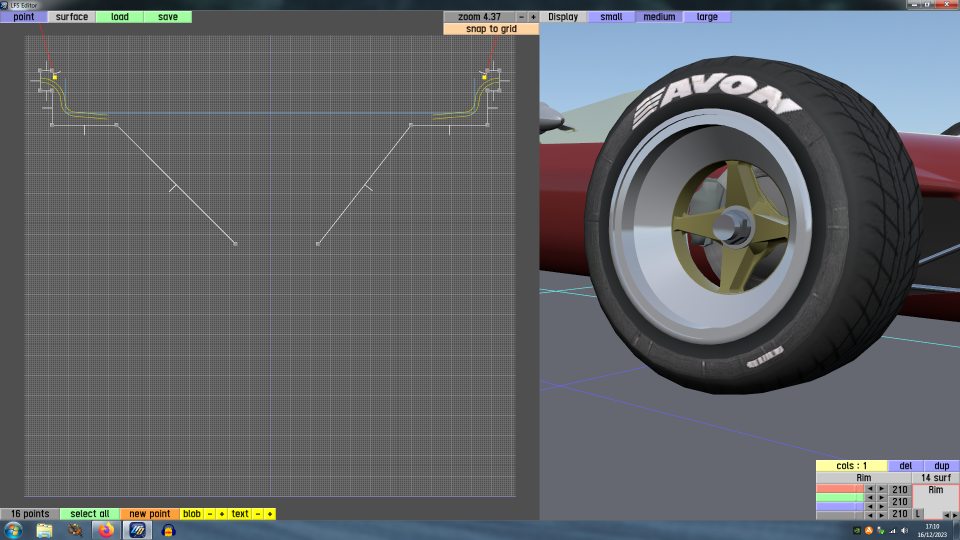This screenshot has height=540, width=960.
Task: Decrease blue value with left arrow
Action: pos(870,506)
